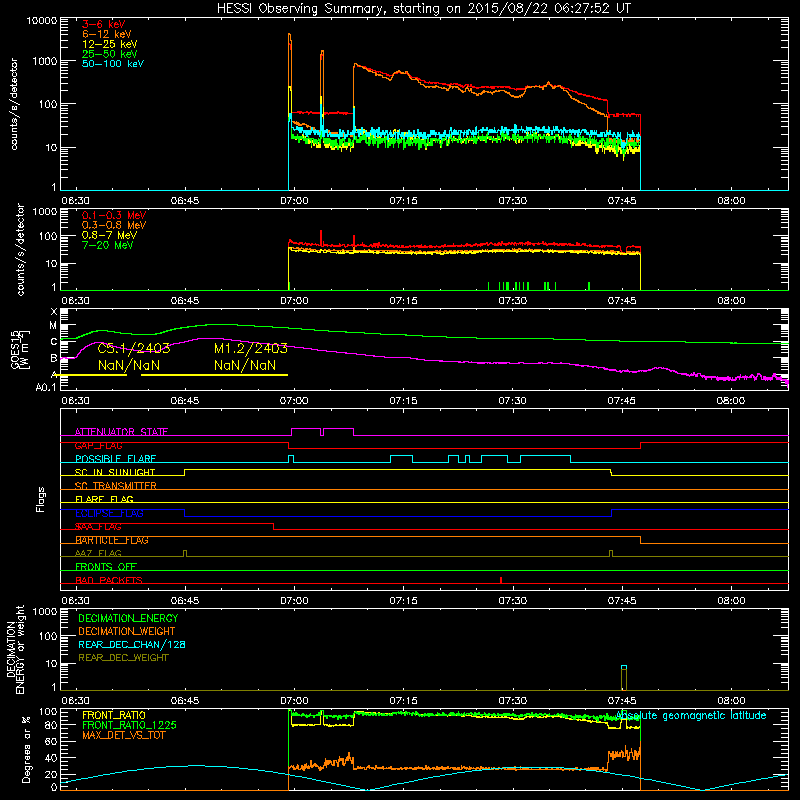Click the yellow 12-25 keV legend label
This screenshot has height=800, width=800.
109,44
